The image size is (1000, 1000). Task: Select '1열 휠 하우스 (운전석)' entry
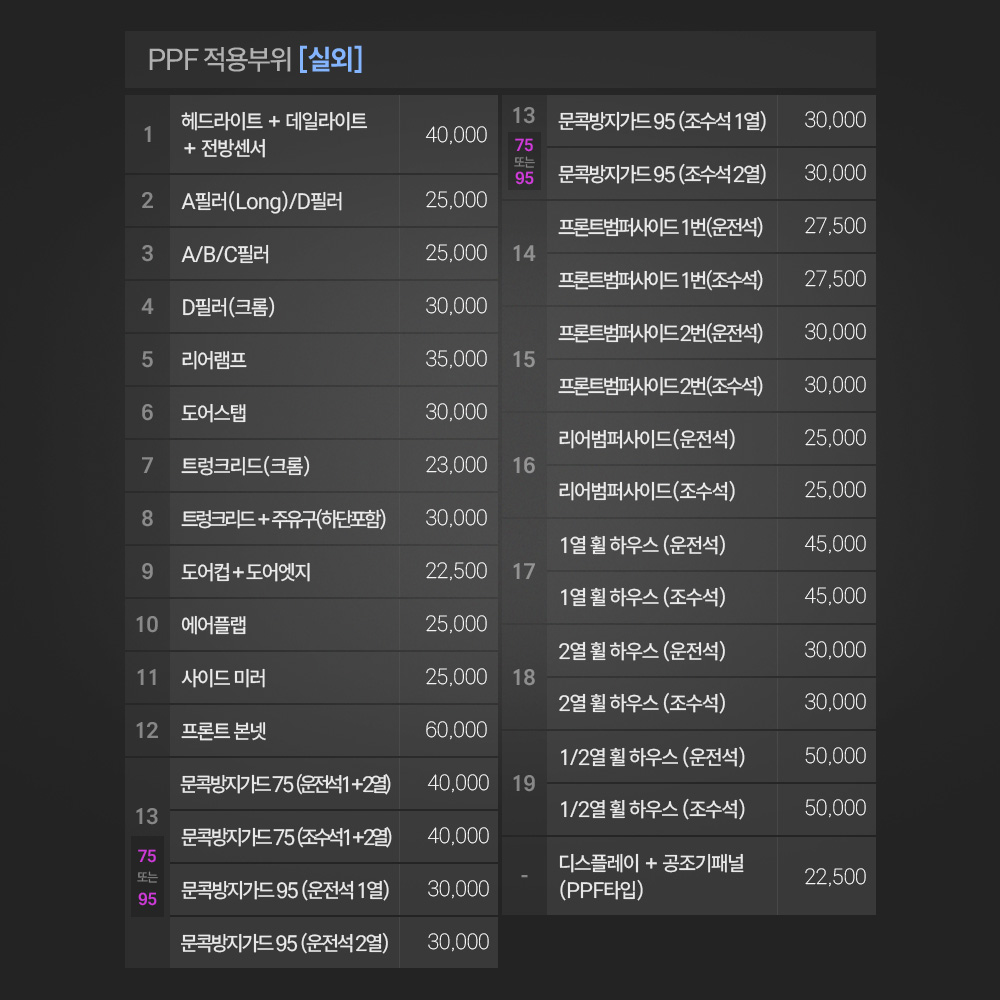[642, 545]
